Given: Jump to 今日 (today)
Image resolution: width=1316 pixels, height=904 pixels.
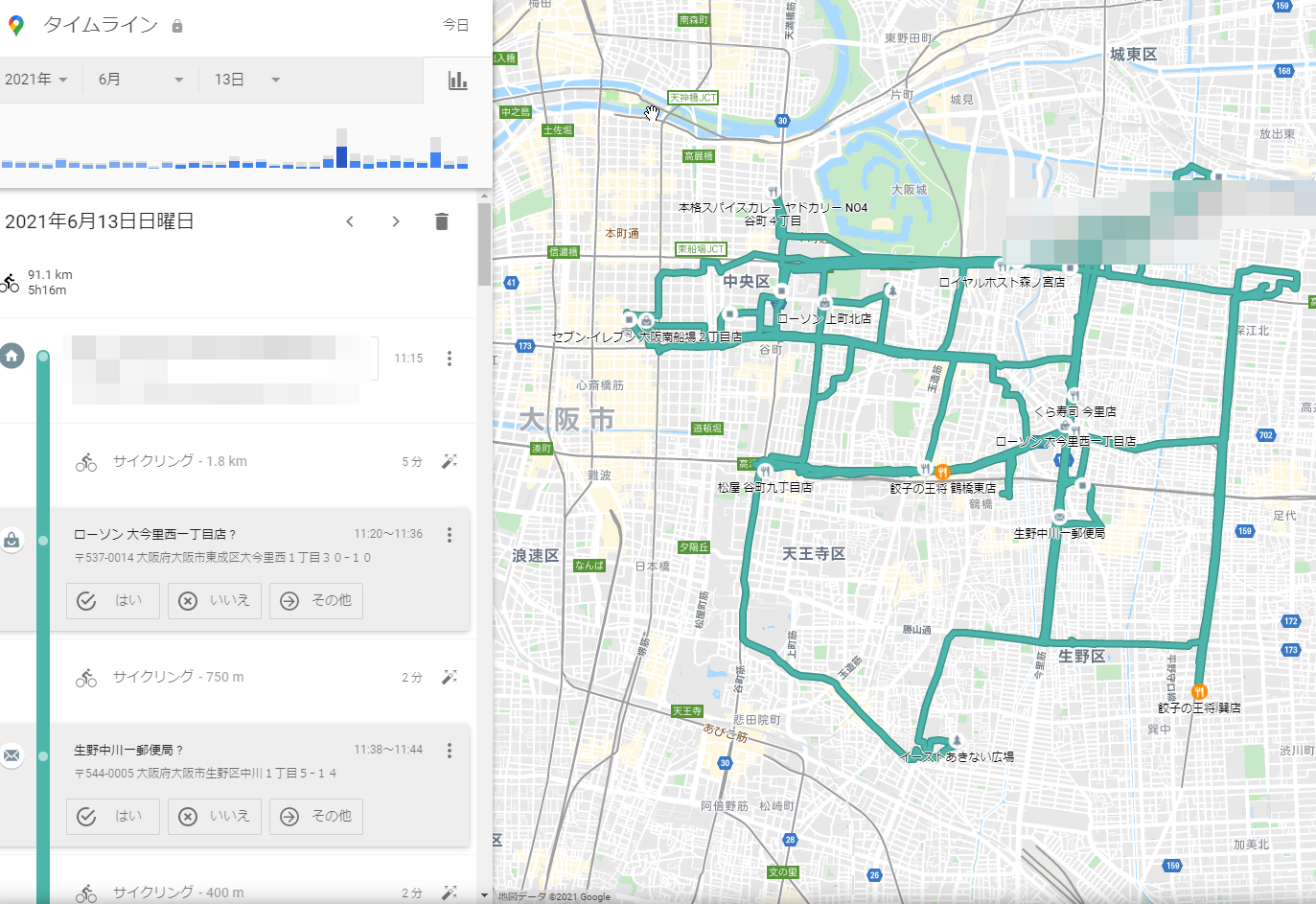Looking at the screenshot, I should [x=455, y=25].
